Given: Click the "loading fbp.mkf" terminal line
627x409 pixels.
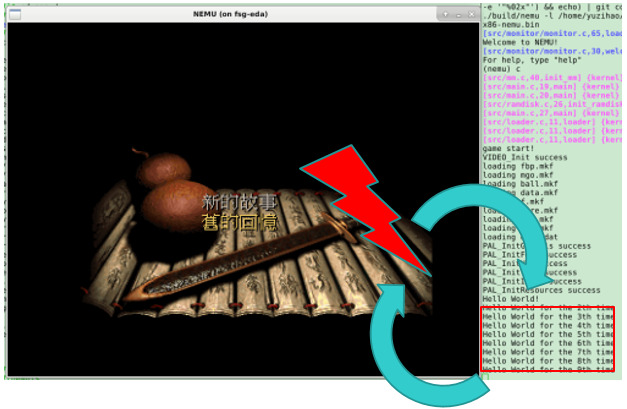Looking at the screenshot, I should point(514,166).
